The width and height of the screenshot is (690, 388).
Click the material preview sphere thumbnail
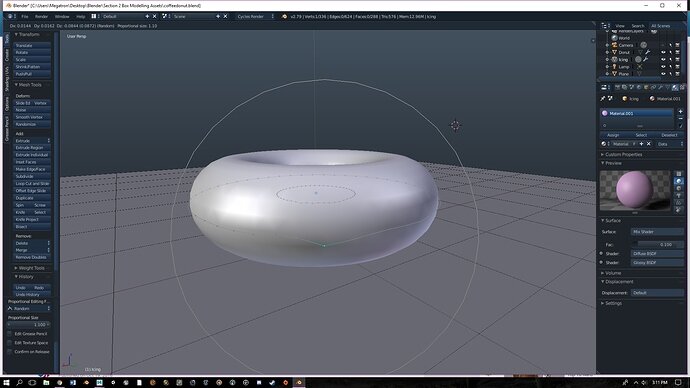(635, 189)
